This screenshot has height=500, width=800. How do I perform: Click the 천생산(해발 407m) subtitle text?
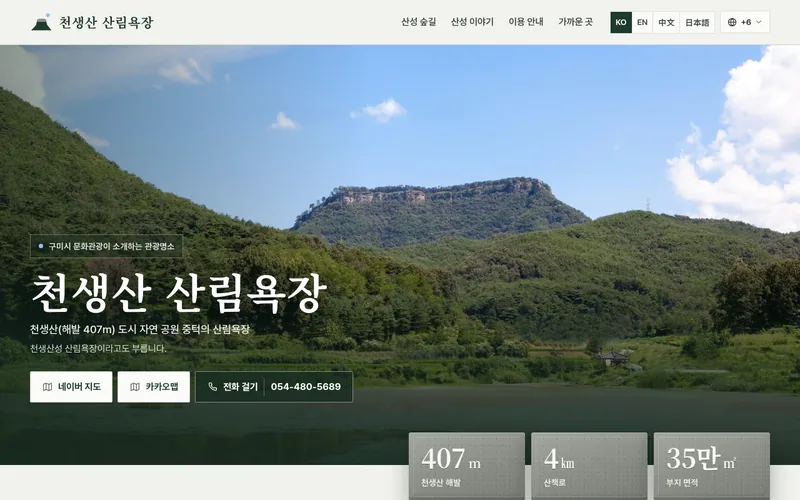[139, 330]
